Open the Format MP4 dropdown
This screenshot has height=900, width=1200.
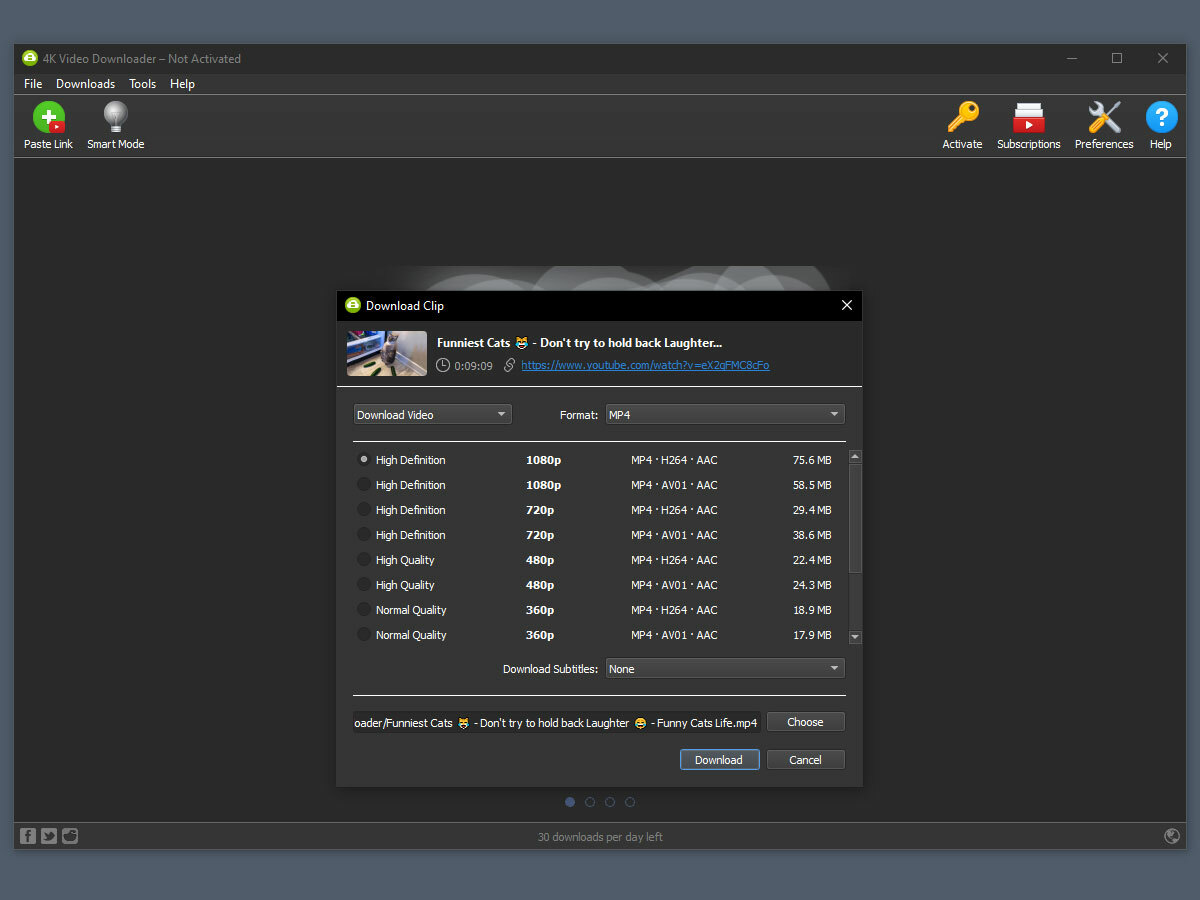tap(725, 414)
